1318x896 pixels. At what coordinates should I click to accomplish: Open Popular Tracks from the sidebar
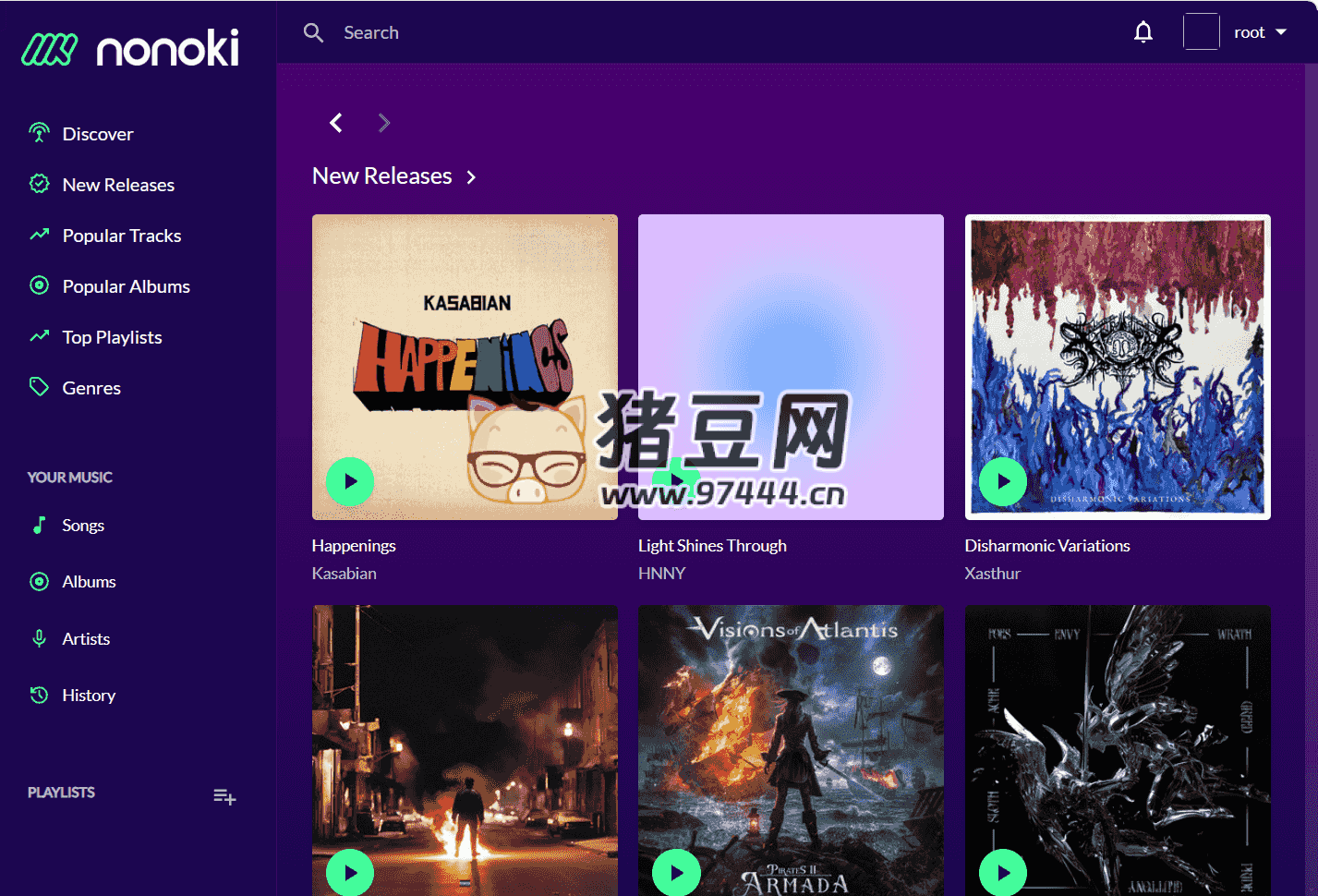[121, 235]
